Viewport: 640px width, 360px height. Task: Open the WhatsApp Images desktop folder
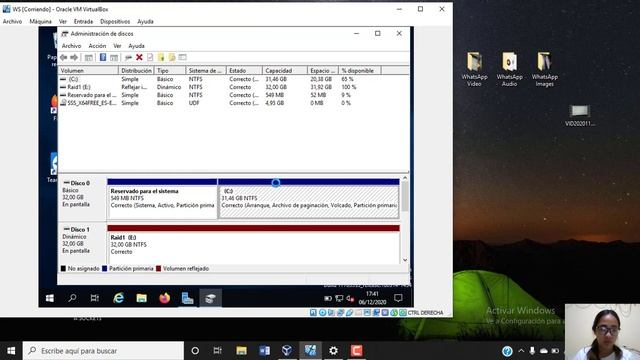click(x=544, y=69)
